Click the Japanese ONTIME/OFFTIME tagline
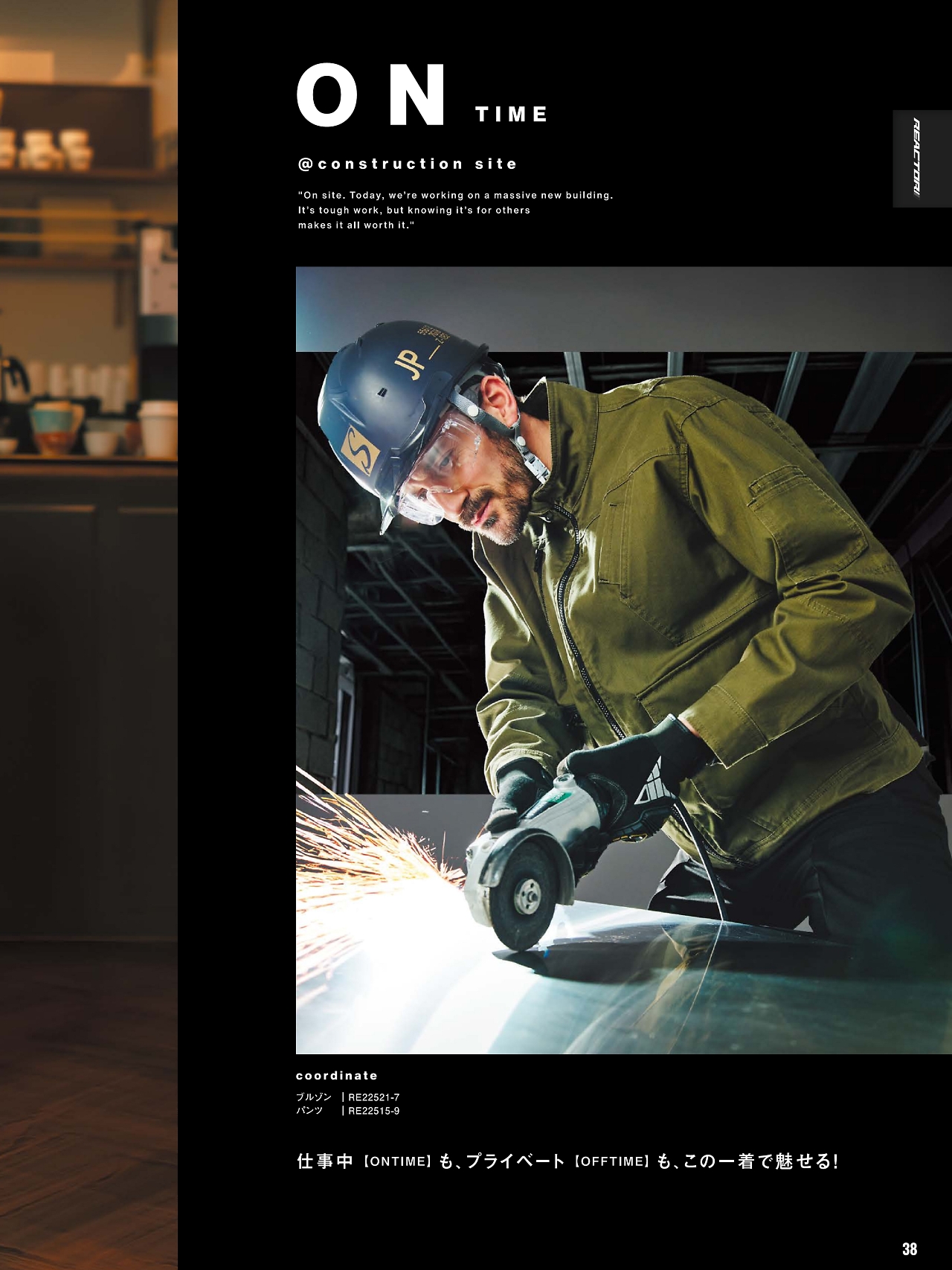952x1270 pixels. point(567,1161)
